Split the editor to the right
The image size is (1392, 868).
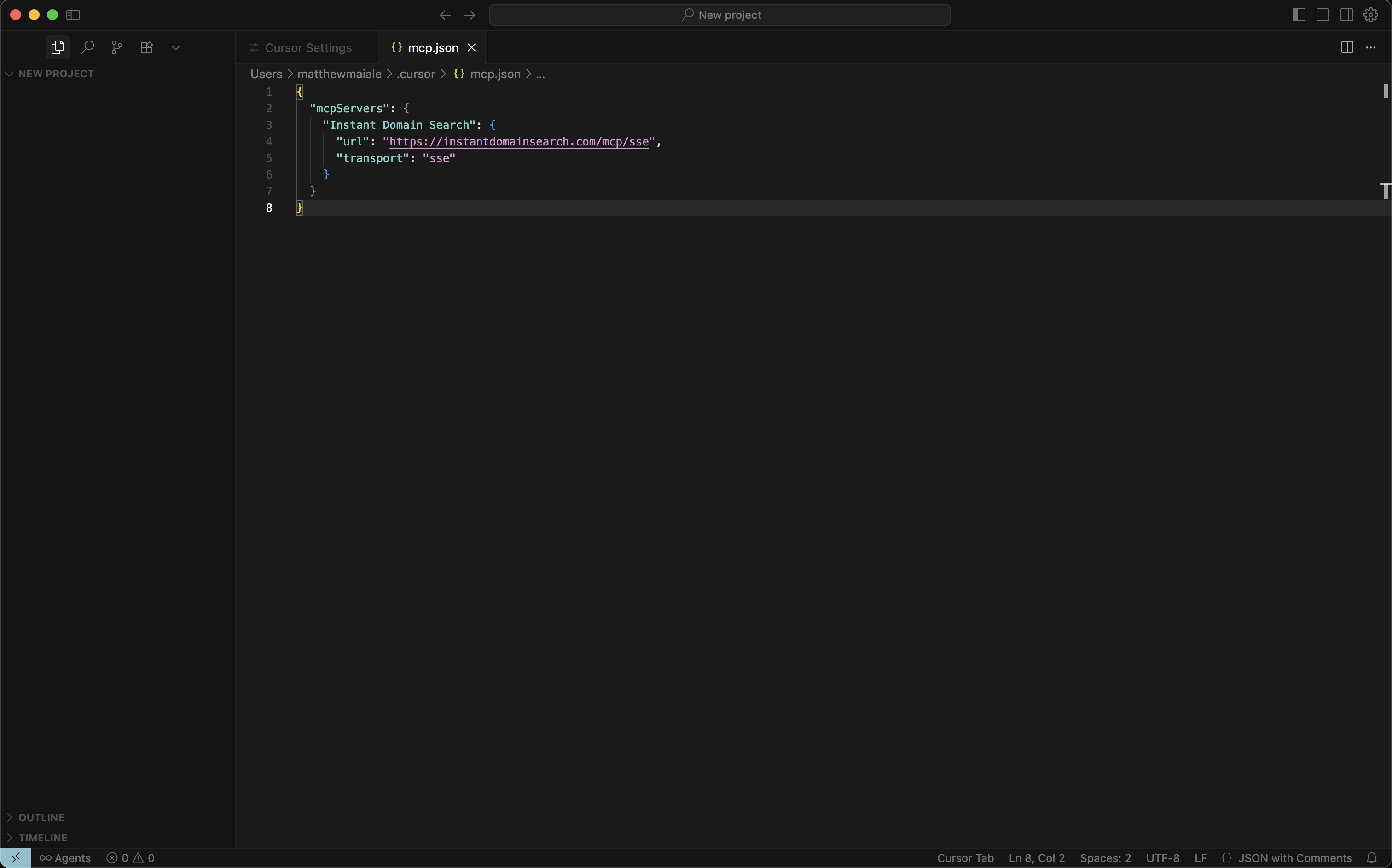(x=1346, y=47)
